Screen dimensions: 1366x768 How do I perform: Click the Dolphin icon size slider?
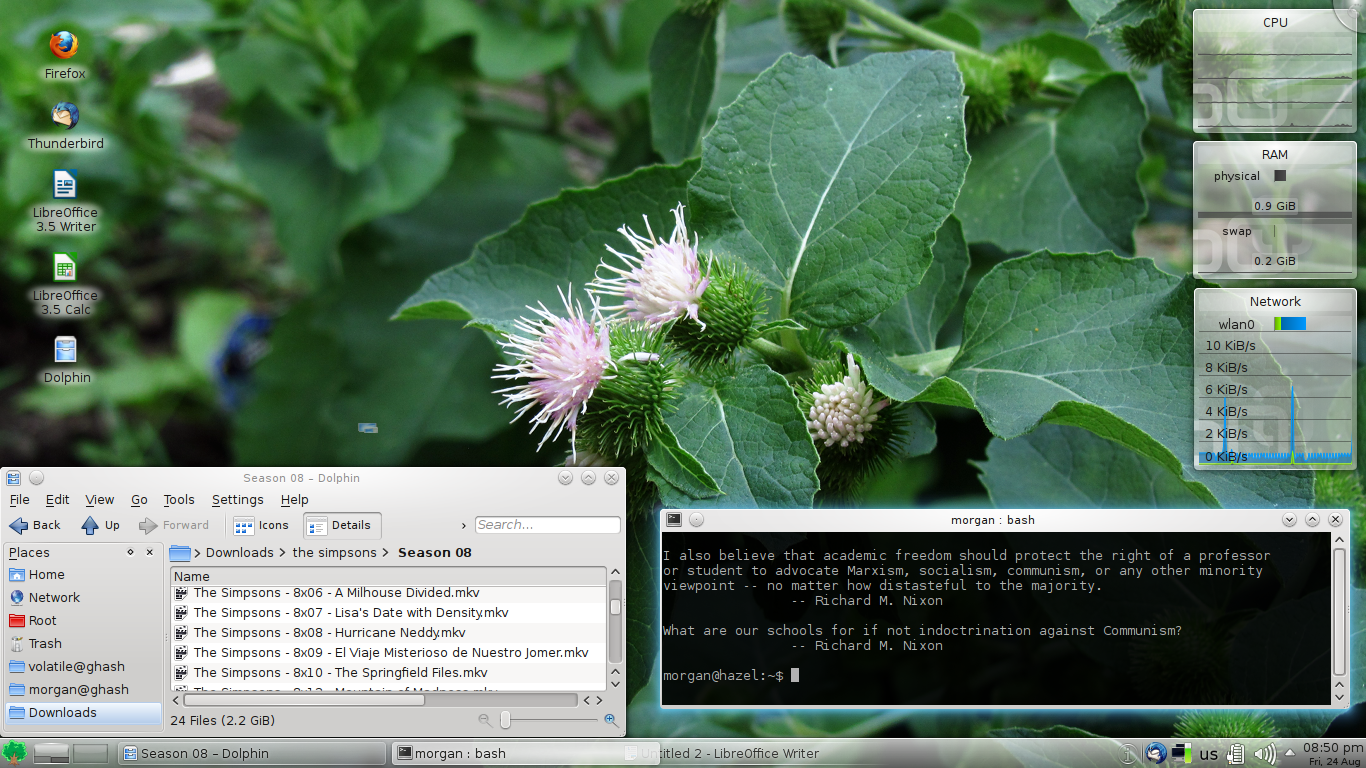tap(549, 719)
